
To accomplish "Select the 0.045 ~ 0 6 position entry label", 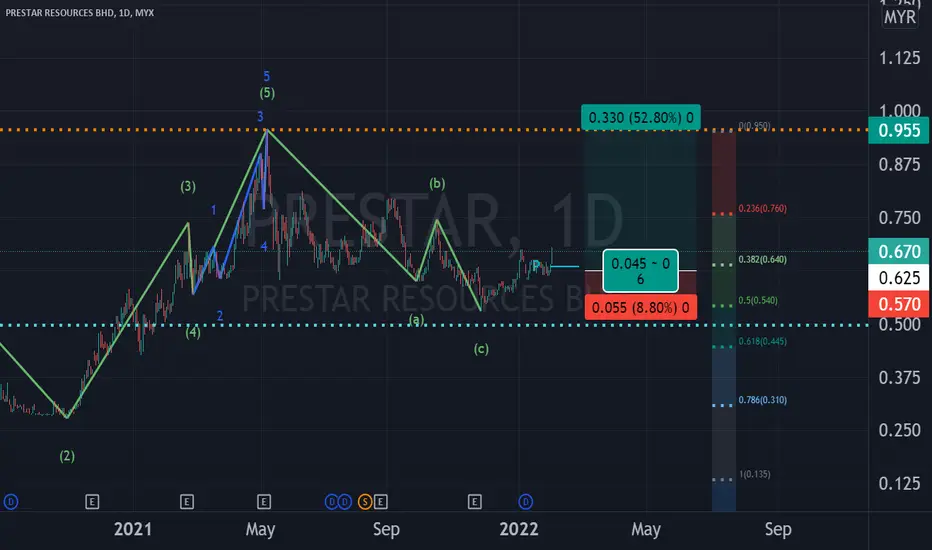I will [640, 271].
